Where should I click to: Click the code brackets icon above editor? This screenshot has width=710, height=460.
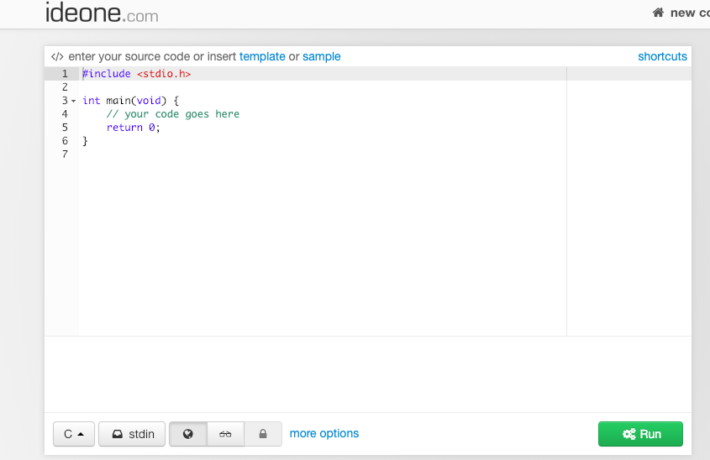pyautogui.click(x=57, y=57)
